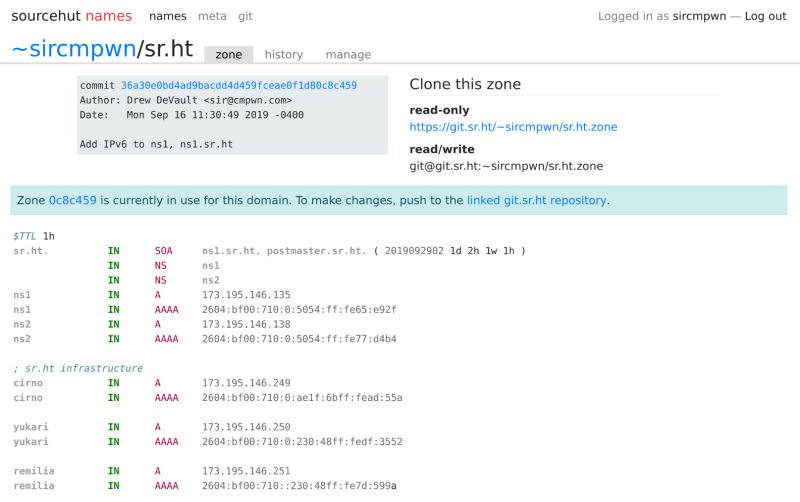The width and height of the screenshot is (800, 502).
Task: Click the sourcehut names logo
Action: pyautogui.click(x=72, y=16)
